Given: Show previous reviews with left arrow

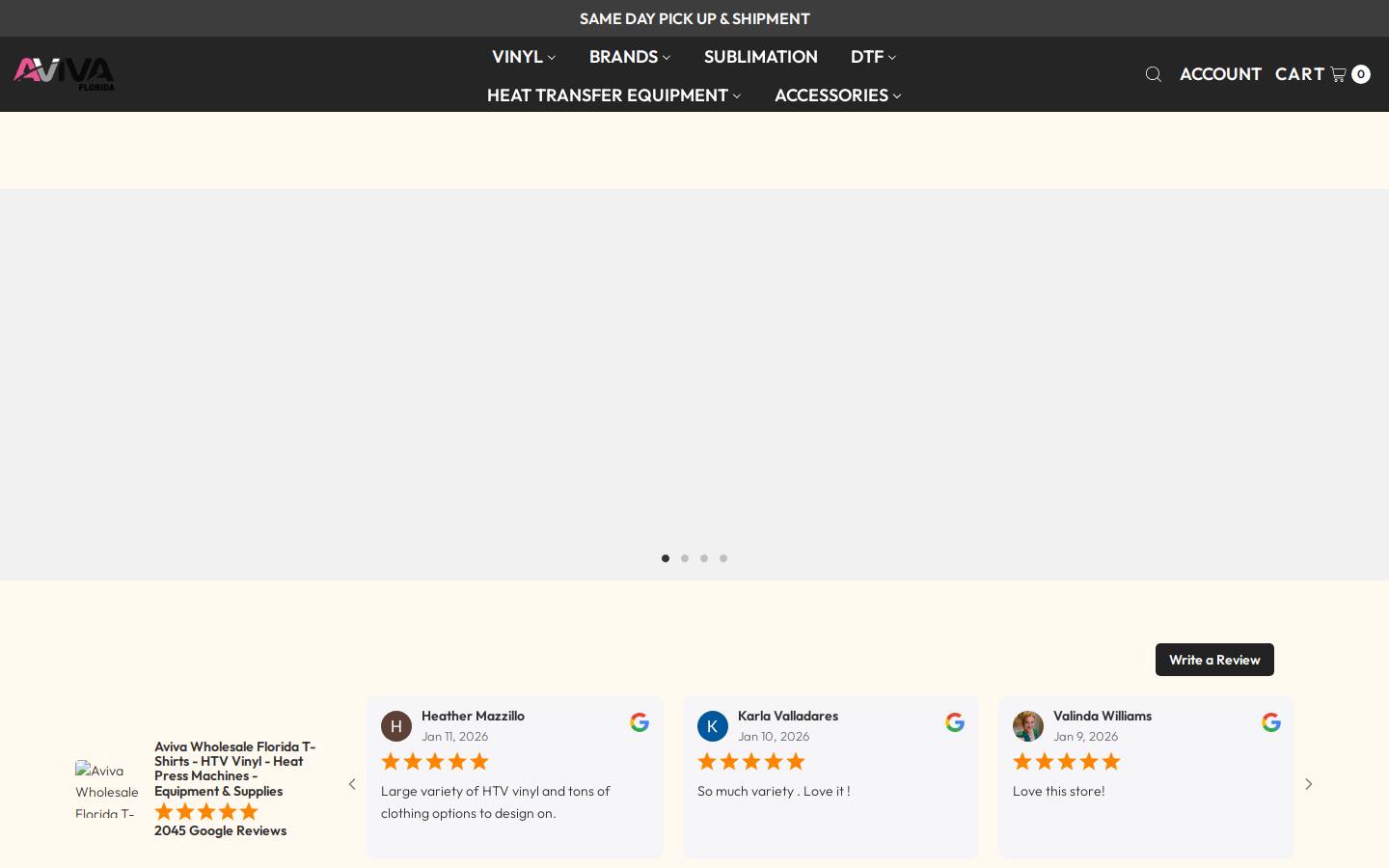Looking at the screenshot, I should pos(352,784).
